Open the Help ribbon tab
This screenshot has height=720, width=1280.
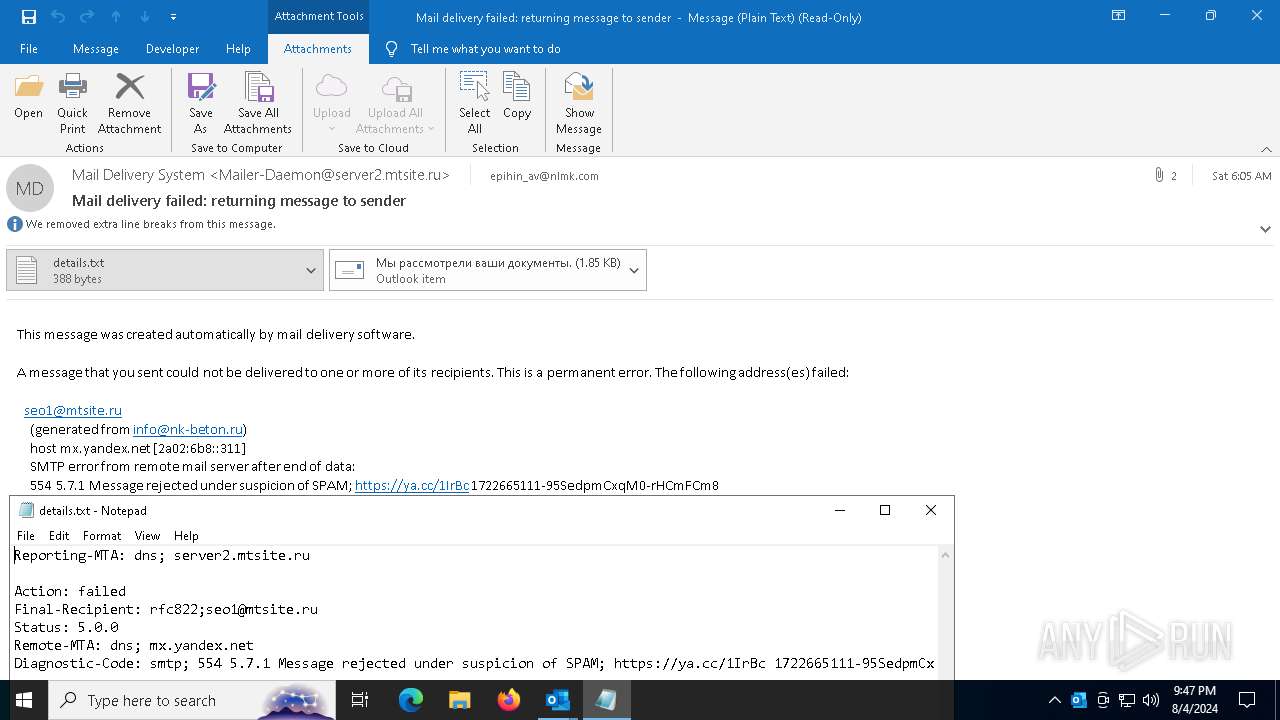tap(238, 49)
